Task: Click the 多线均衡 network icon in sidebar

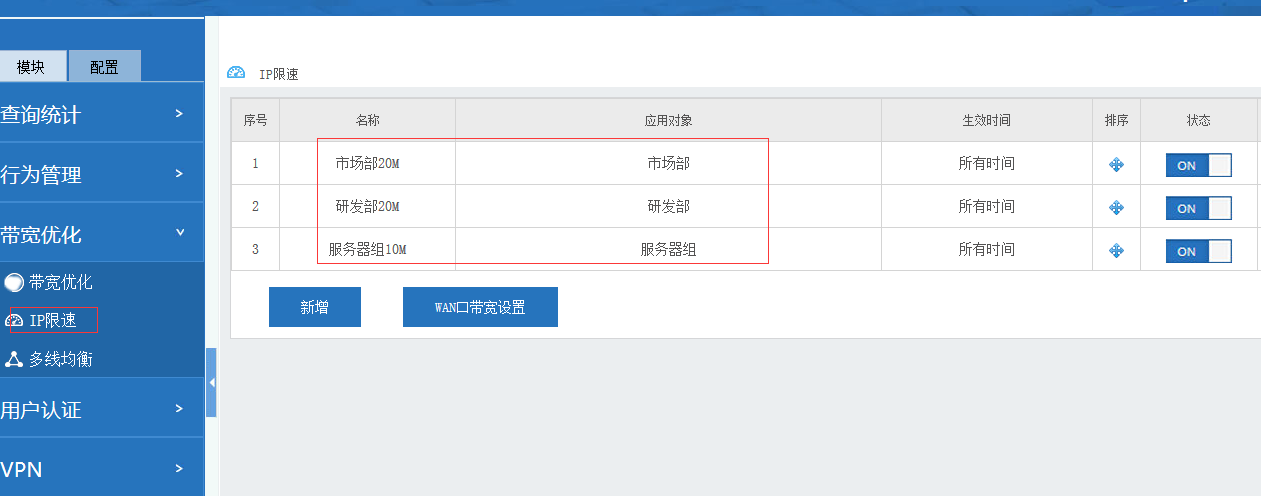Action: (14, 359)
